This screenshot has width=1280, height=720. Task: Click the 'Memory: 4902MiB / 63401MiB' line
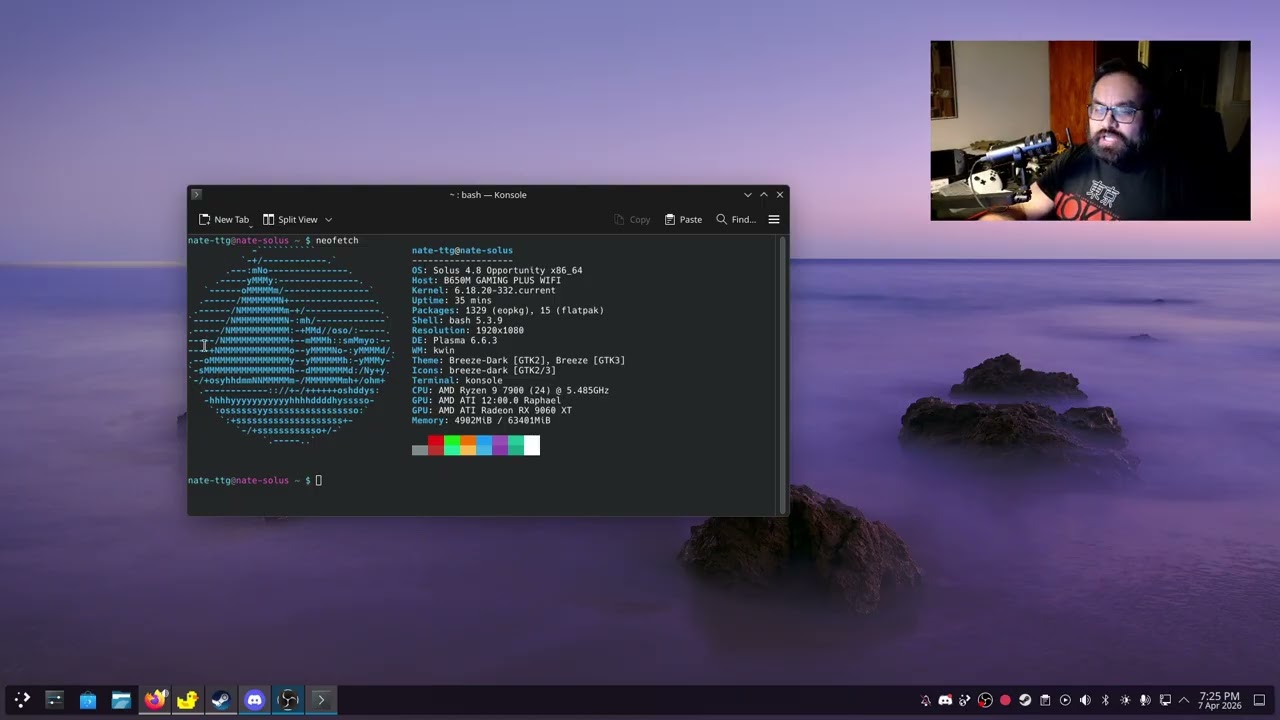tap(481, 420)
